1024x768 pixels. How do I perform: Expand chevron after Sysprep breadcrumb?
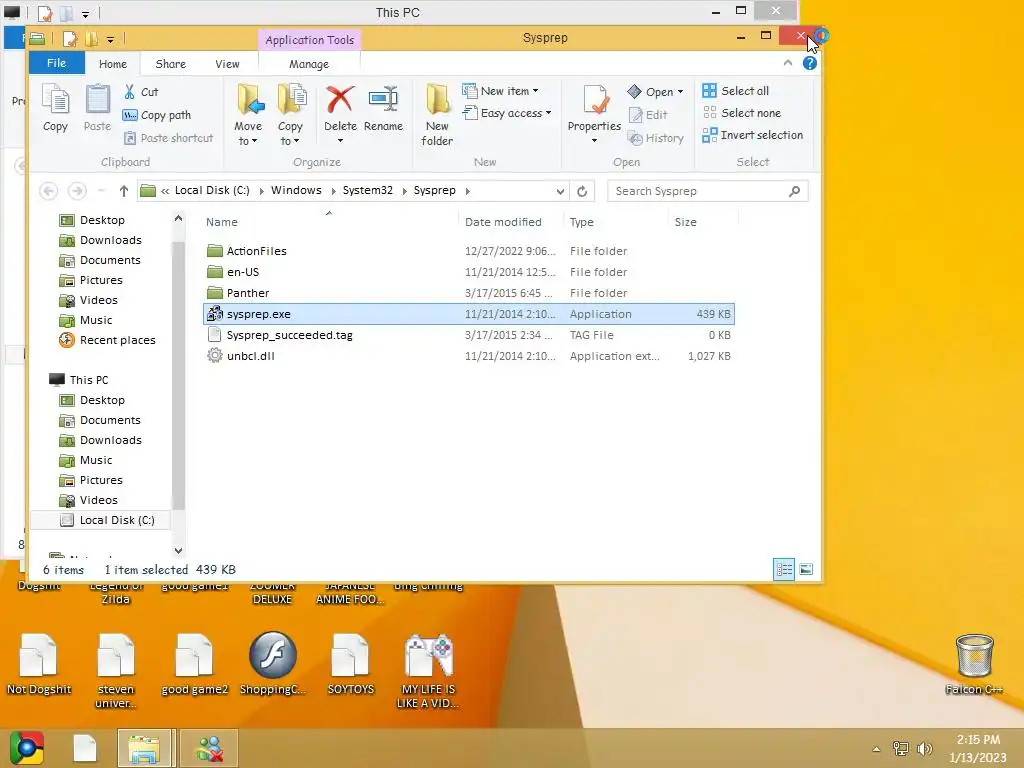(x=468, y=191)
